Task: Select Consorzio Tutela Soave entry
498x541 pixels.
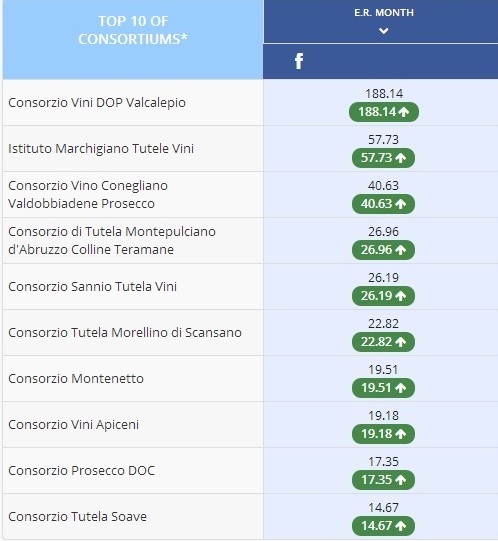Action: pyautogui.click(x=78, y=517)
